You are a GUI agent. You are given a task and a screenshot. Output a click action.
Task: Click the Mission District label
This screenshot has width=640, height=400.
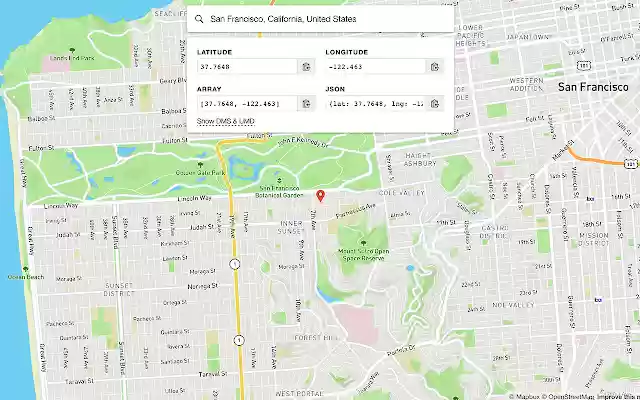click(x=593, y=239)
